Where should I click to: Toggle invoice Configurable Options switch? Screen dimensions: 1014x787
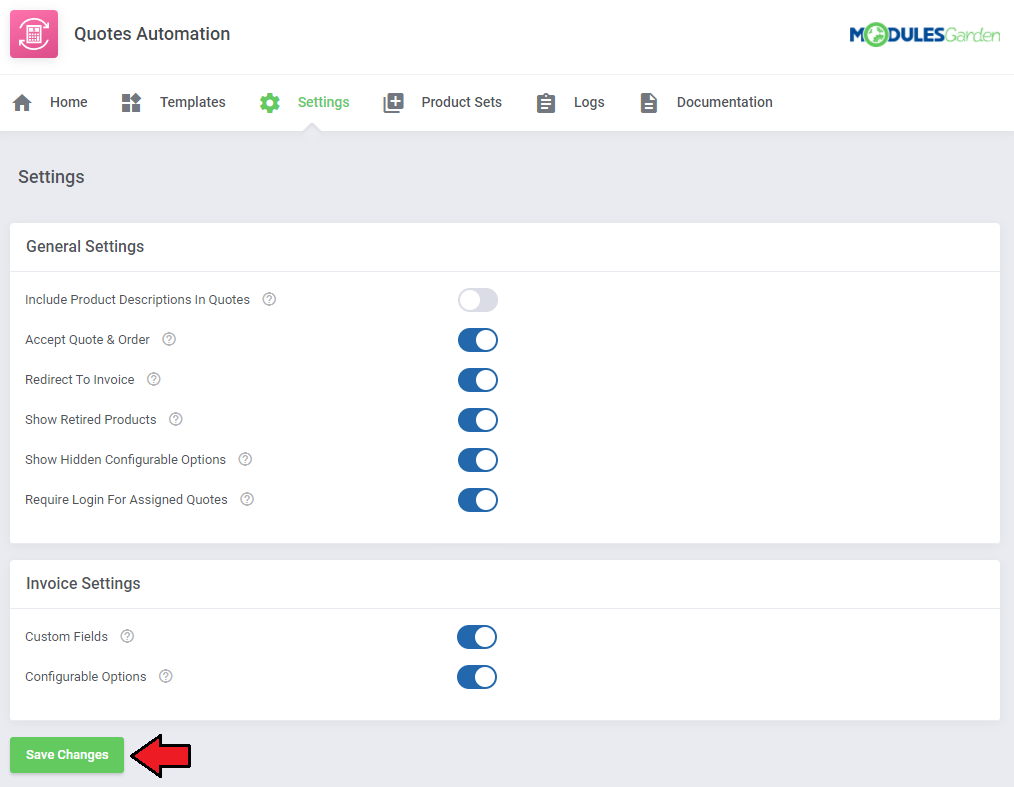pyautogui.click(x=477, y=678)
